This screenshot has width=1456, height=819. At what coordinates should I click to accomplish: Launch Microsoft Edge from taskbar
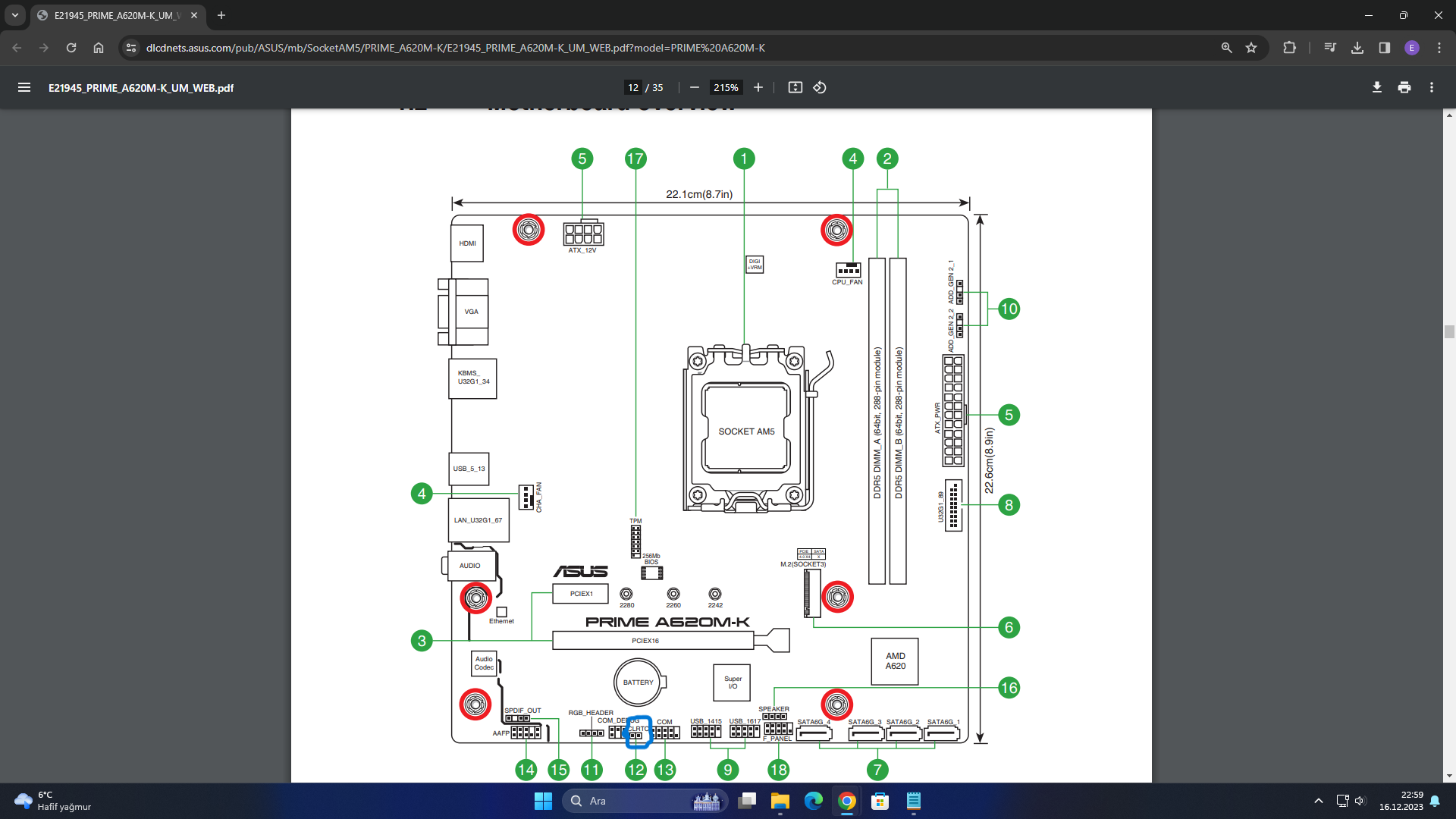coord(814,801)
